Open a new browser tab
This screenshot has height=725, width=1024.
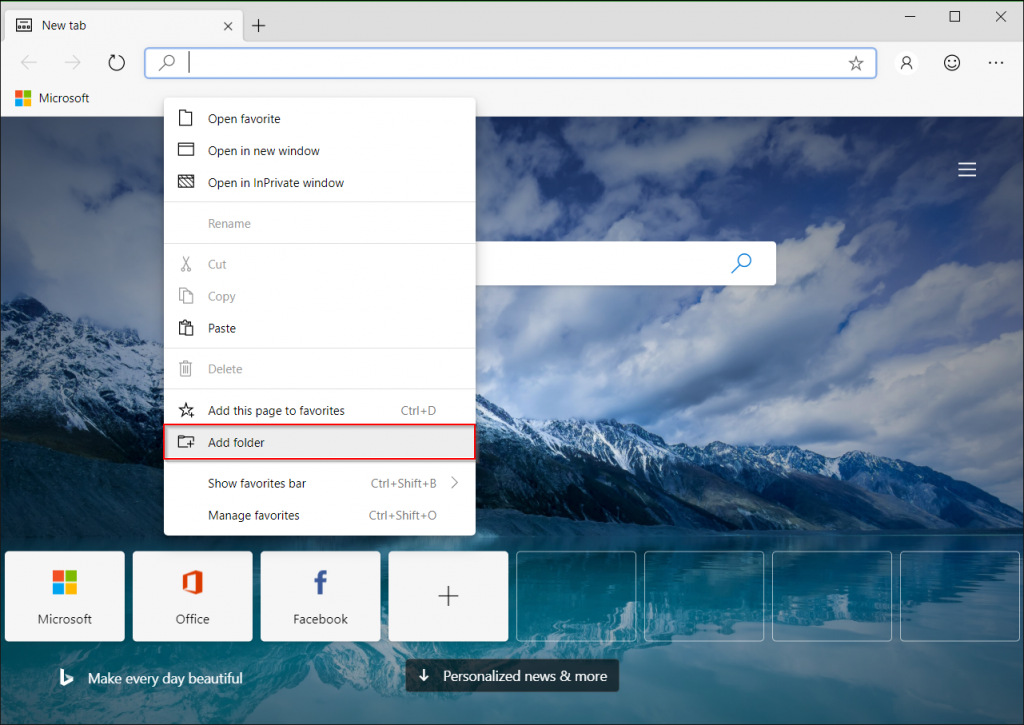click(x=258, y=25)
